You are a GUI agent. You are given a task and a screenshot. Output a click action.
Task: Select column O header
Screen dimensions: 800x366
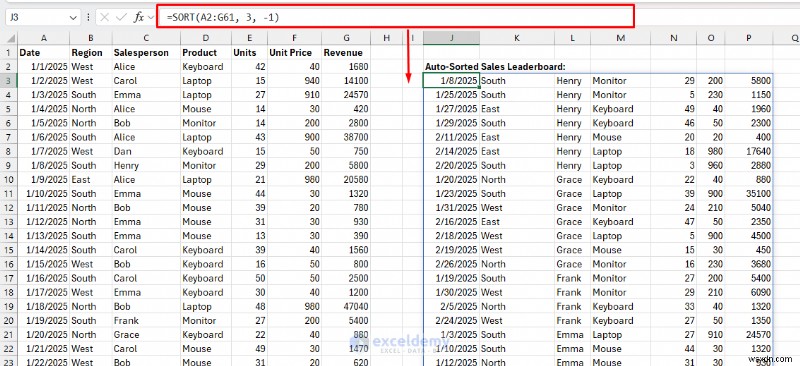click(x=711, y=38)
